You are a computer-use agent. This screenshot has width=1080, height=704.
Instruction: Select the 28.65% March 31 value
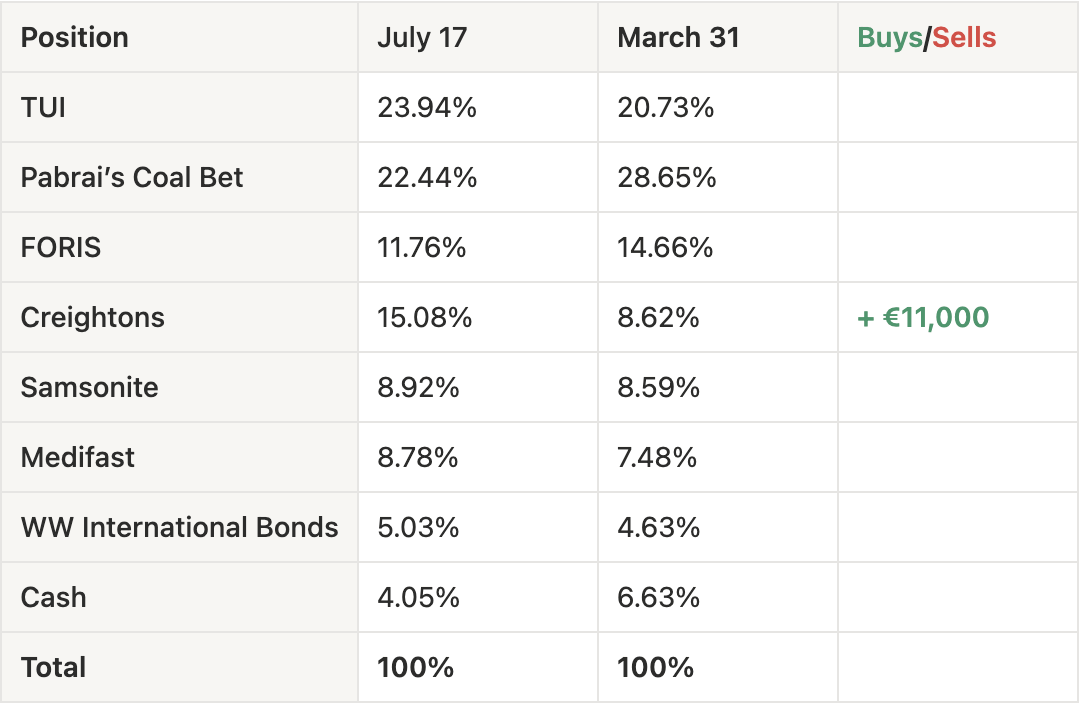[667, 177]
